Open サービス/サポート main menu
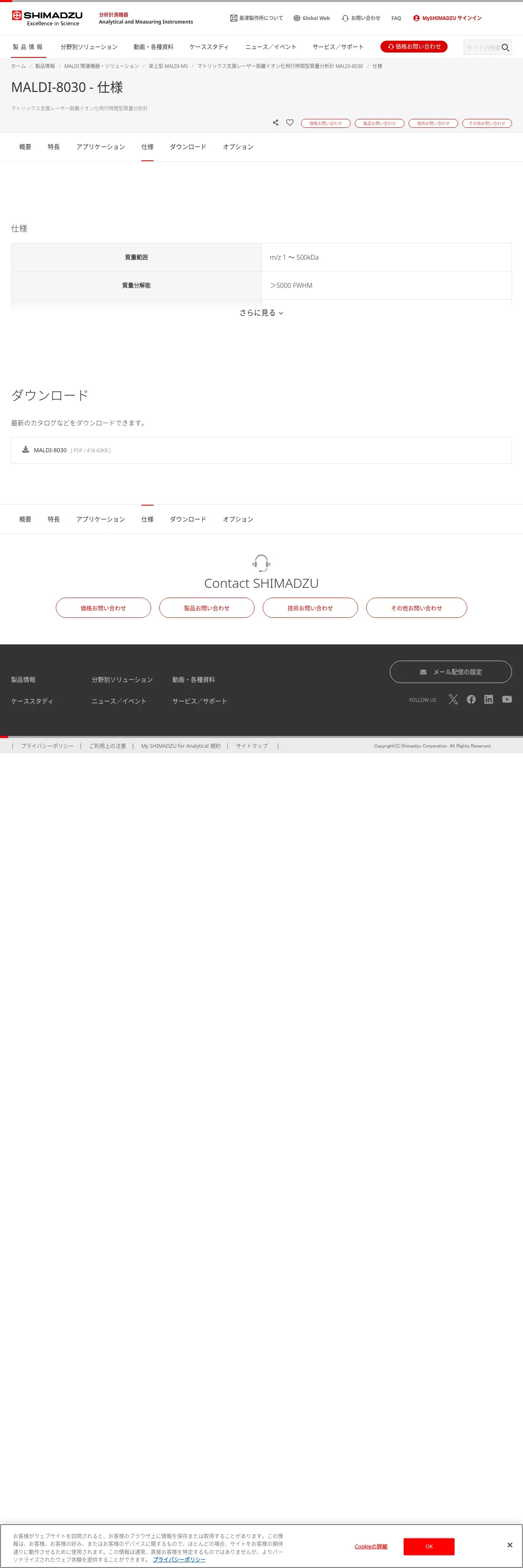The width and height of the screenshot is (523, 1568). [338, 47]
